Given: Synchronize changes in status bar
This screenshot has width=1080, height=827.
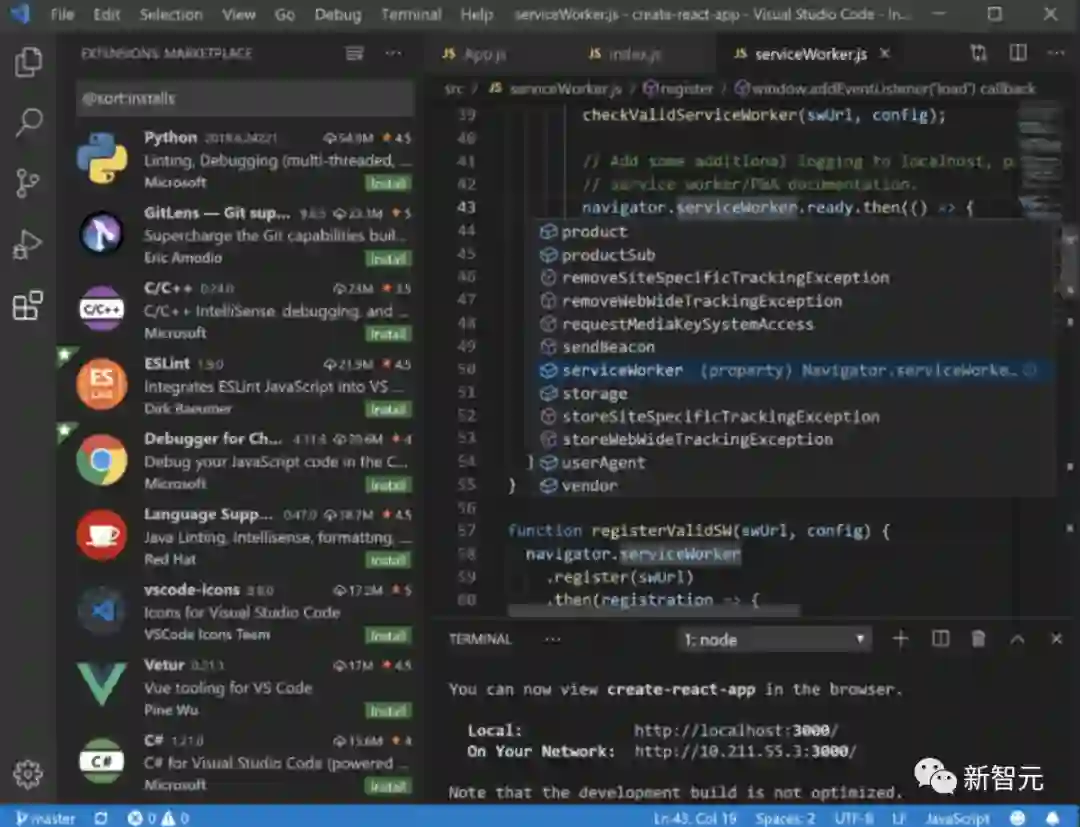Looking at the screenshot, I should point(101,818).
